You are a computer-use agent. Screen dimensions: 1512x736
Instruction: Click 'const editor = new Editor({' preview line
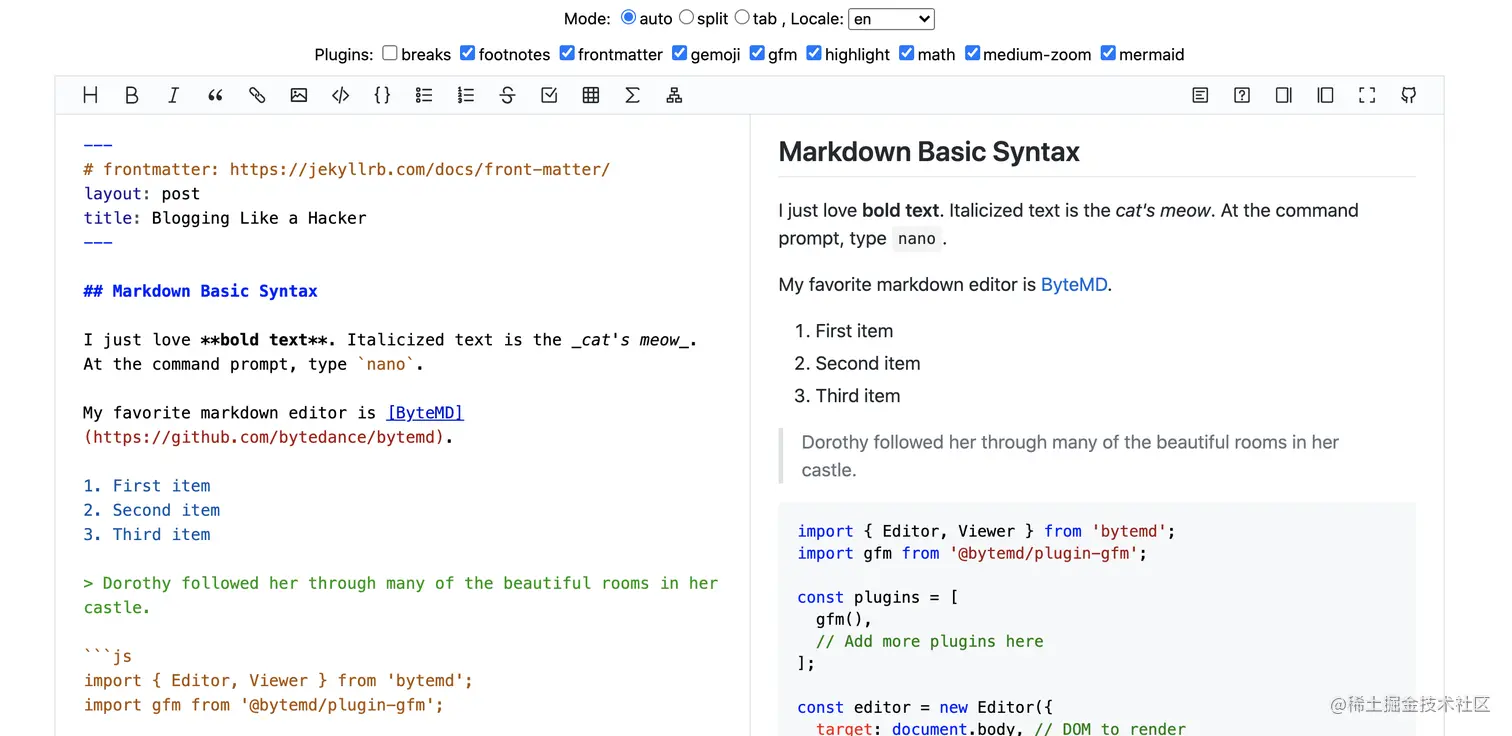pos(925,707)
